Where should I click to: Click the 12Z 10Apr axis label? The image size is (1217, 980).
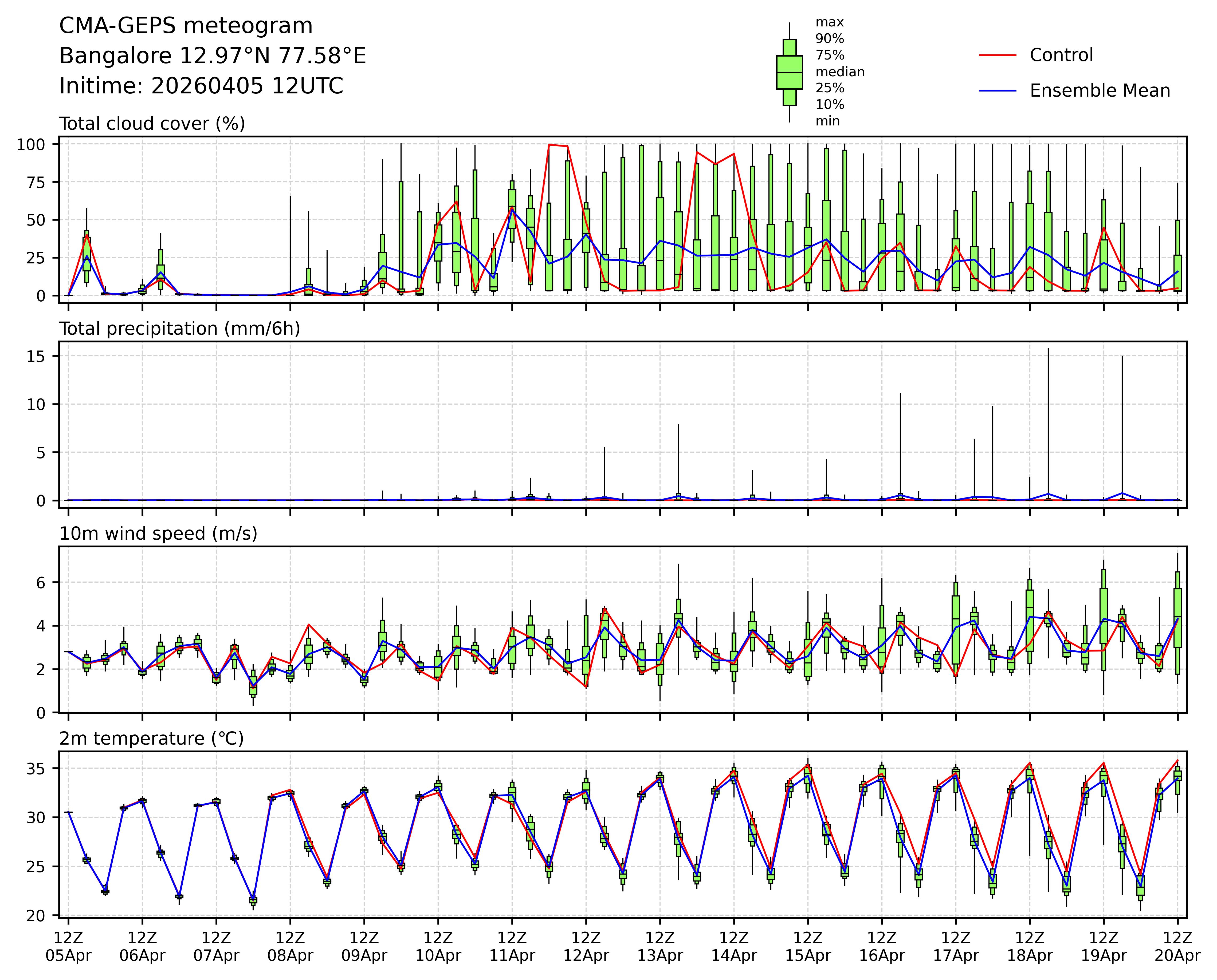438,947
